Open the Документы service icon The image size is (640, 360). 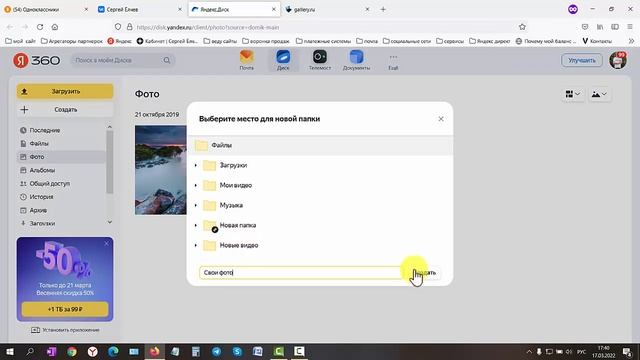pyautogui.click(x=356, y=60)
